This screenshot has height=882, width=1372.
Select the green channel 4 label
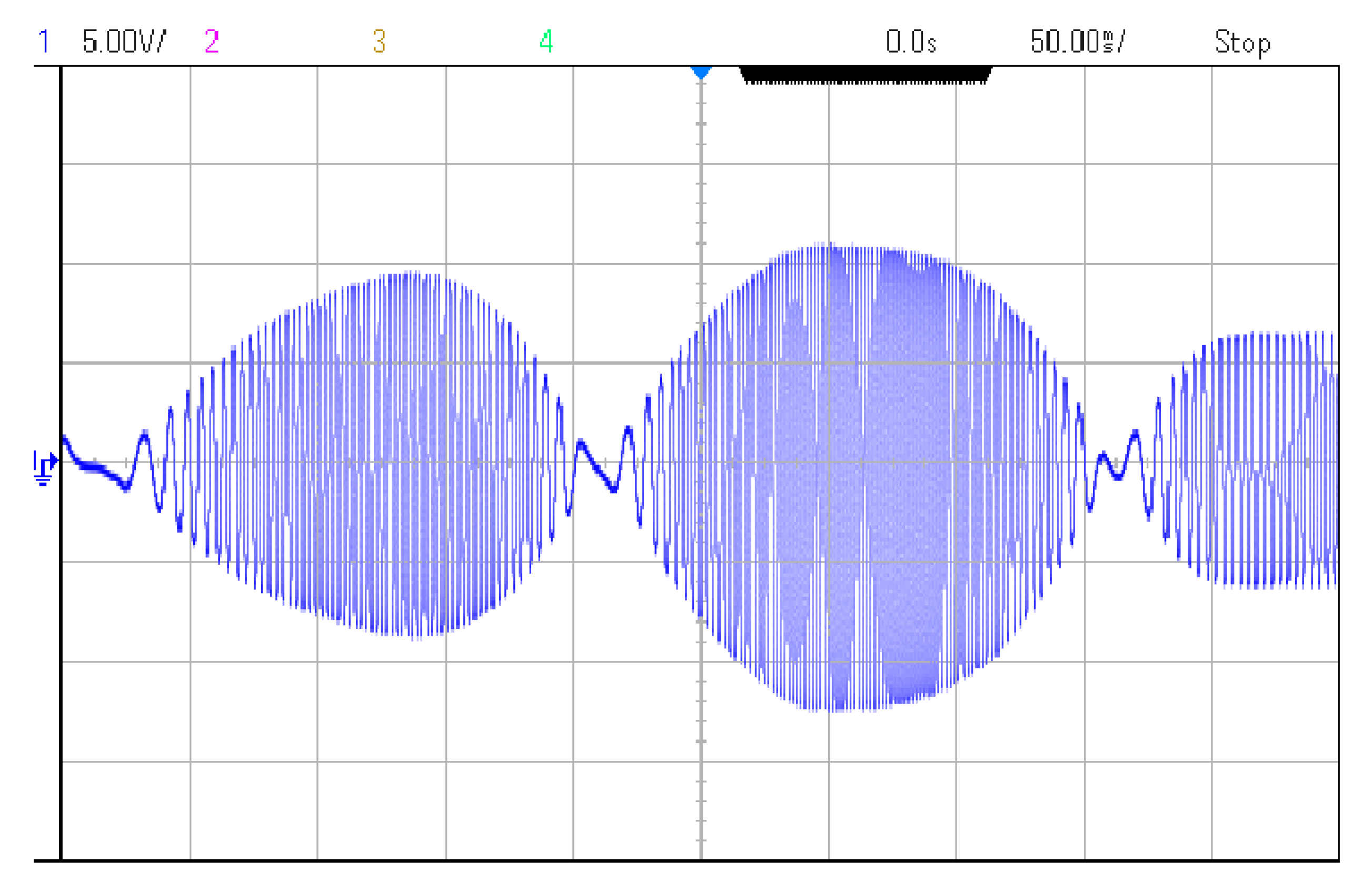click(x=546, y=41)
